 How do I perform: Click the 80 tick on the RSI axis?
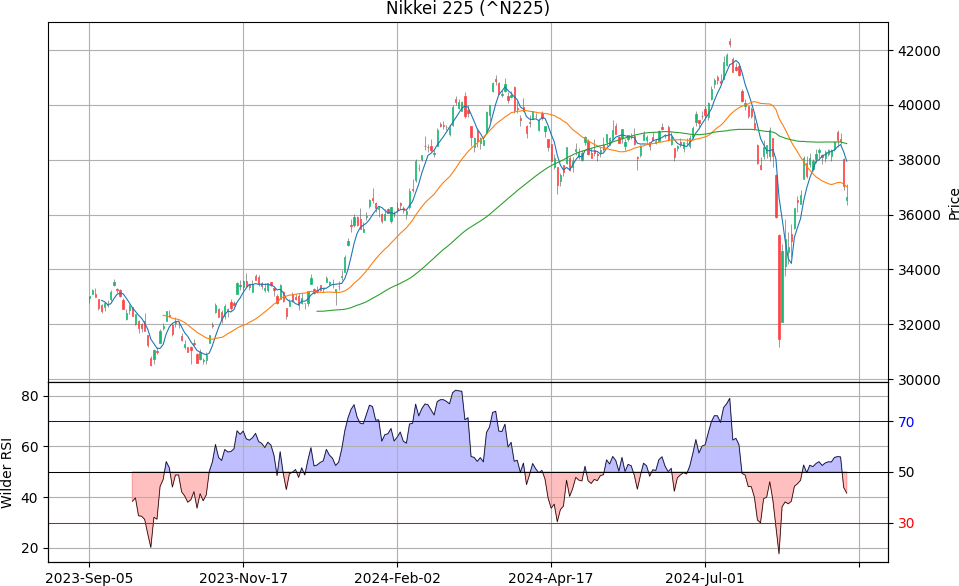click(x=29, y=396)
